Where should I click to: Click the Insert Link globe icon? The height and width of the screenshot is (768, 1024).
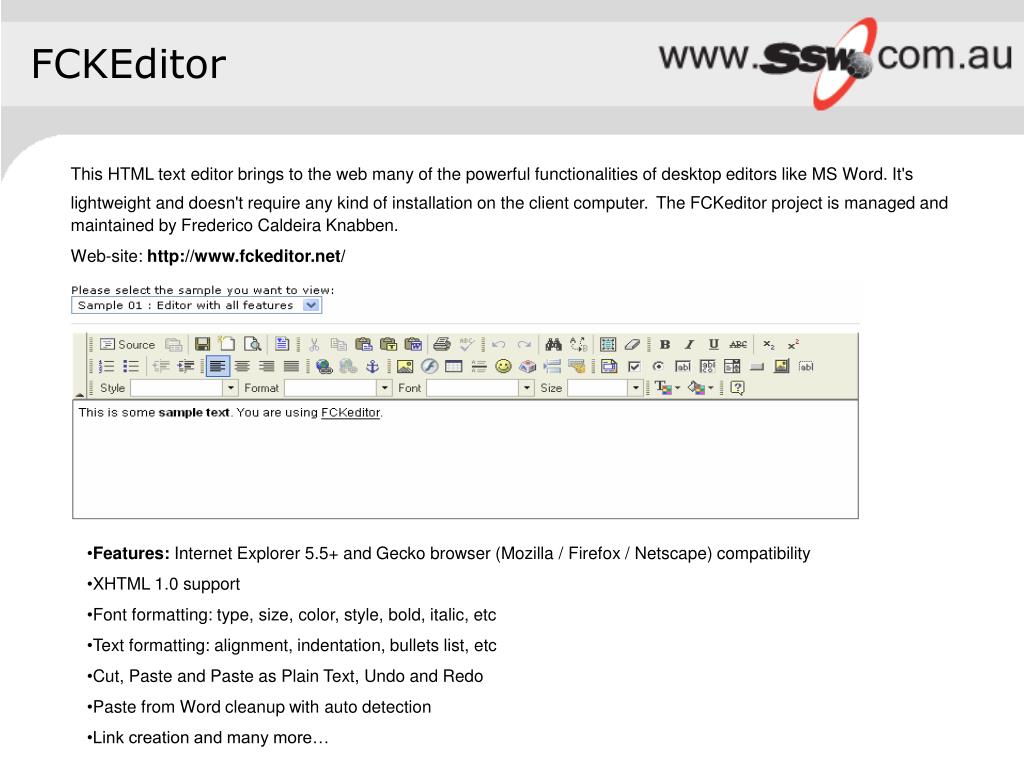(x=324, y=366)
